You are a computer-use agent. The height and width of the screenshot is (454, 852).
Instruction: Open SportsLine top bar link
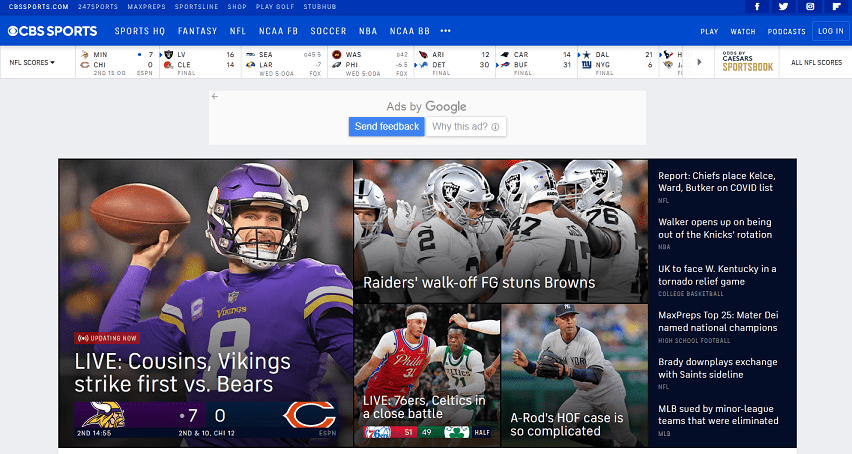click(x=196, y=7)
